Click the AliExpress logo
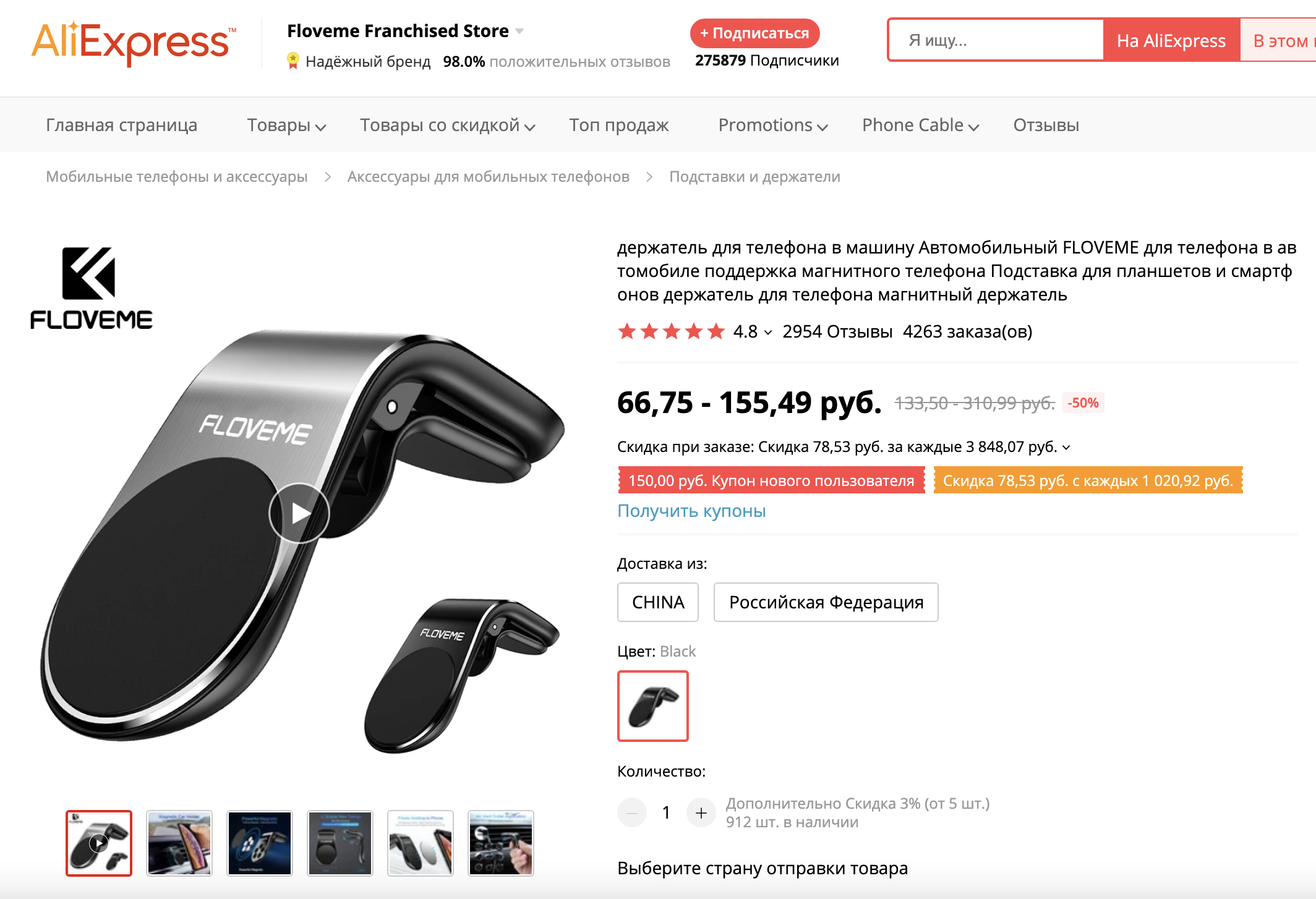The width and height of the screenshot is (1316, 899). coord(134,42)
